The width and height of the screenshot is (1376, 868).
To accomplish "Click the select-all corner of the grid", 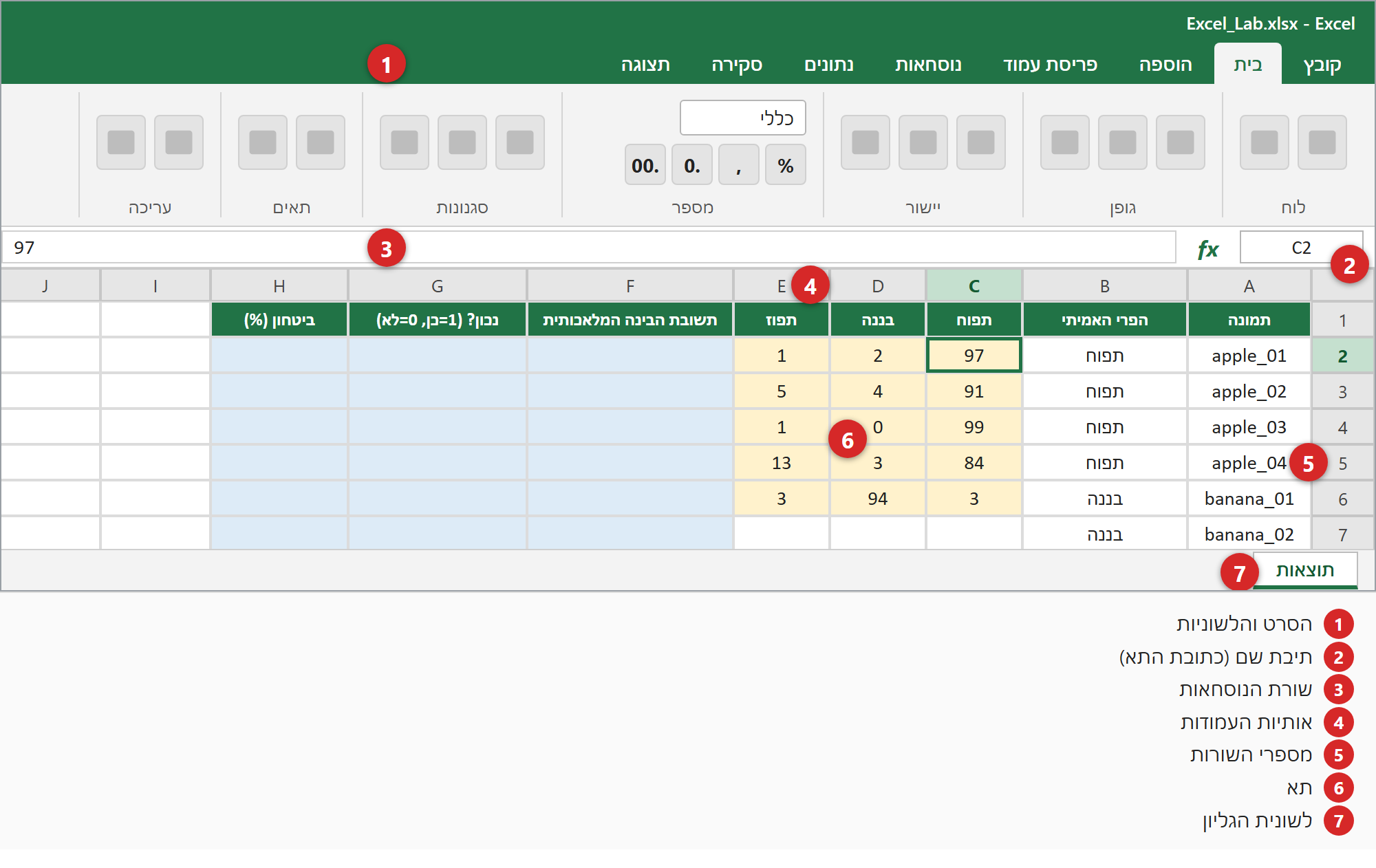I will tap(1342, 286).
